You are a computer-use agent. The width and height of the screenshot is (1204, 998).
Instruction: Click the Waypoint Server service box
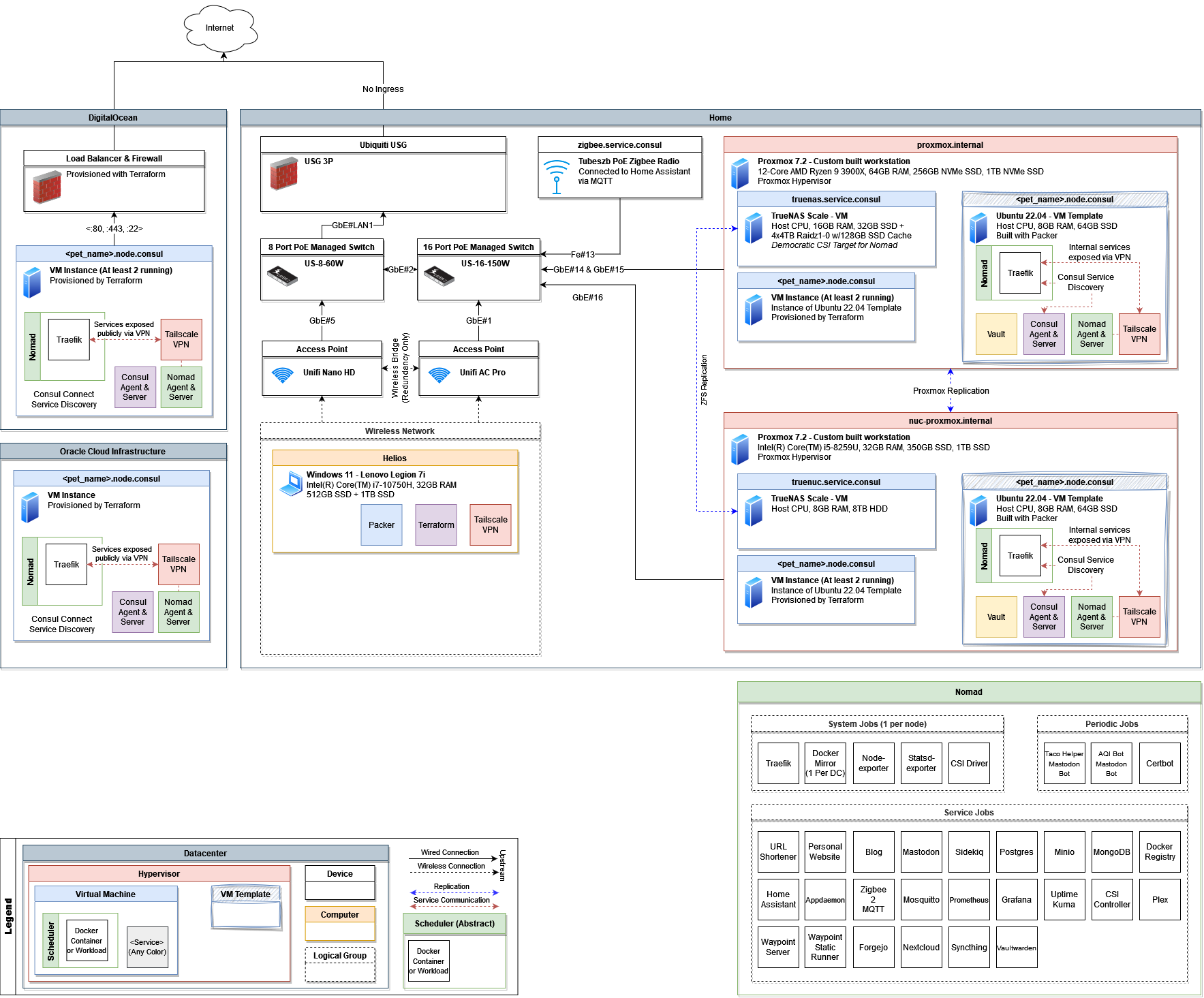click(x=778, y=948)
